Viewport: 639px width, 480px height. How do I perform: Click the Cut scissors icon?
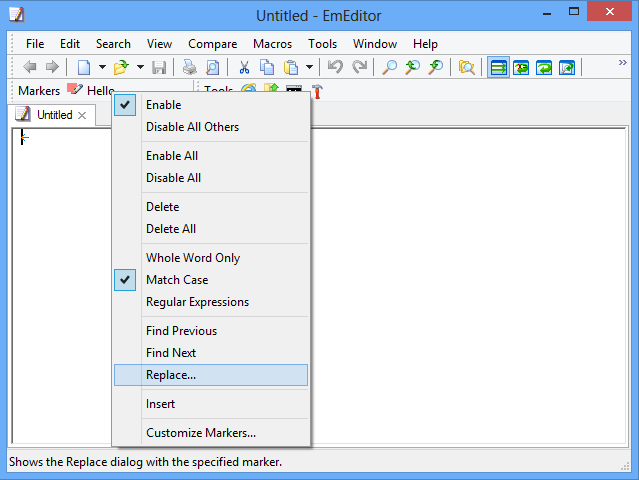point(244,67)
